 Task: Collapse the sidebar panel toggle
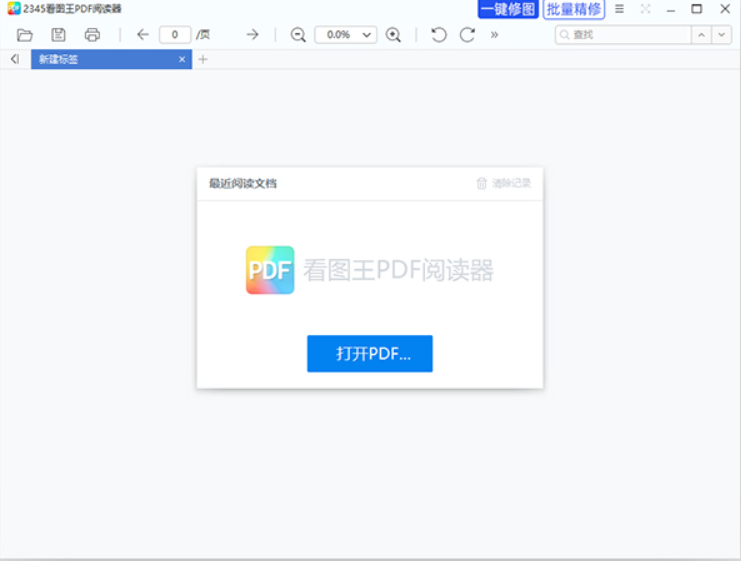click(x=15, y=59)
